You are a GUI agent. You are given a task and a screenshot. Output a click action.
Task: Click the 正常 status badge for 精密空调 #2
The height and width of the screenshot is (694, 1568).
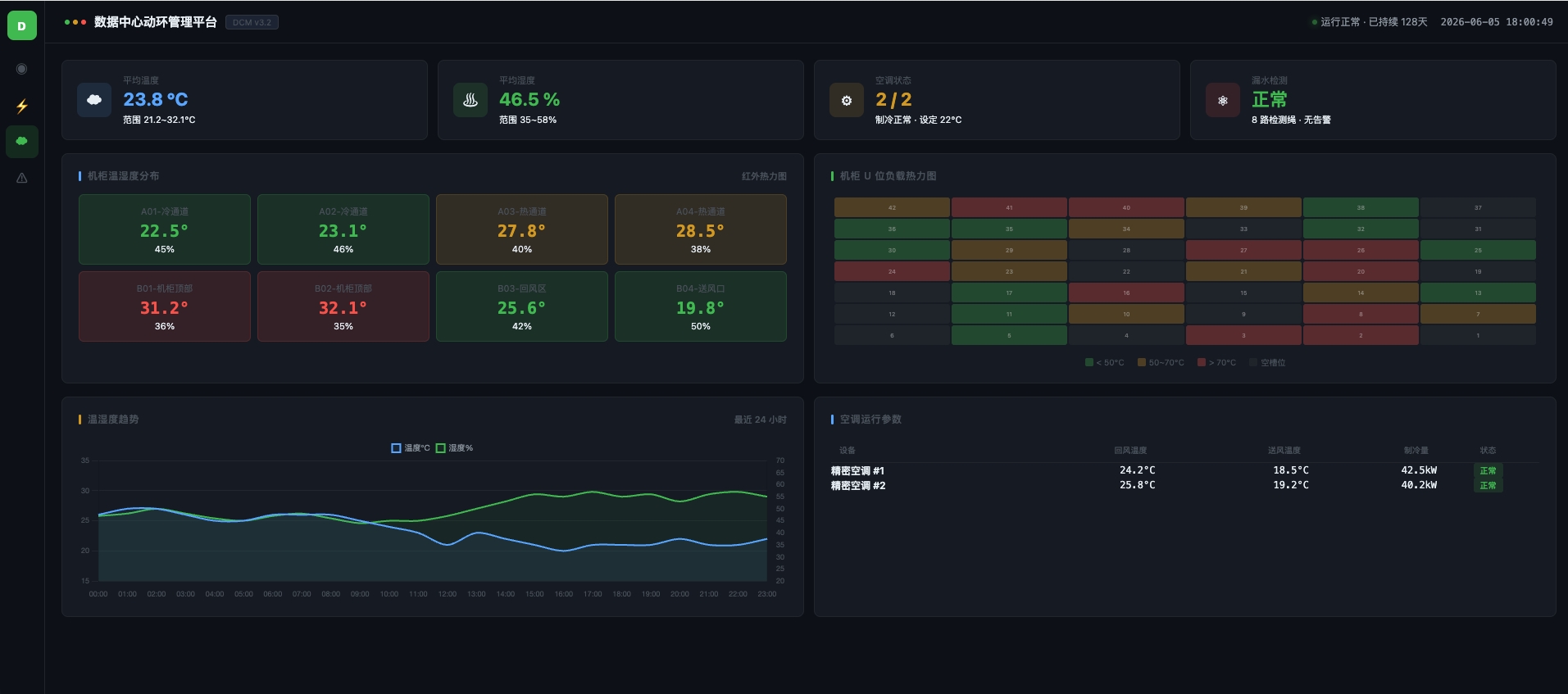(1488, 485)
